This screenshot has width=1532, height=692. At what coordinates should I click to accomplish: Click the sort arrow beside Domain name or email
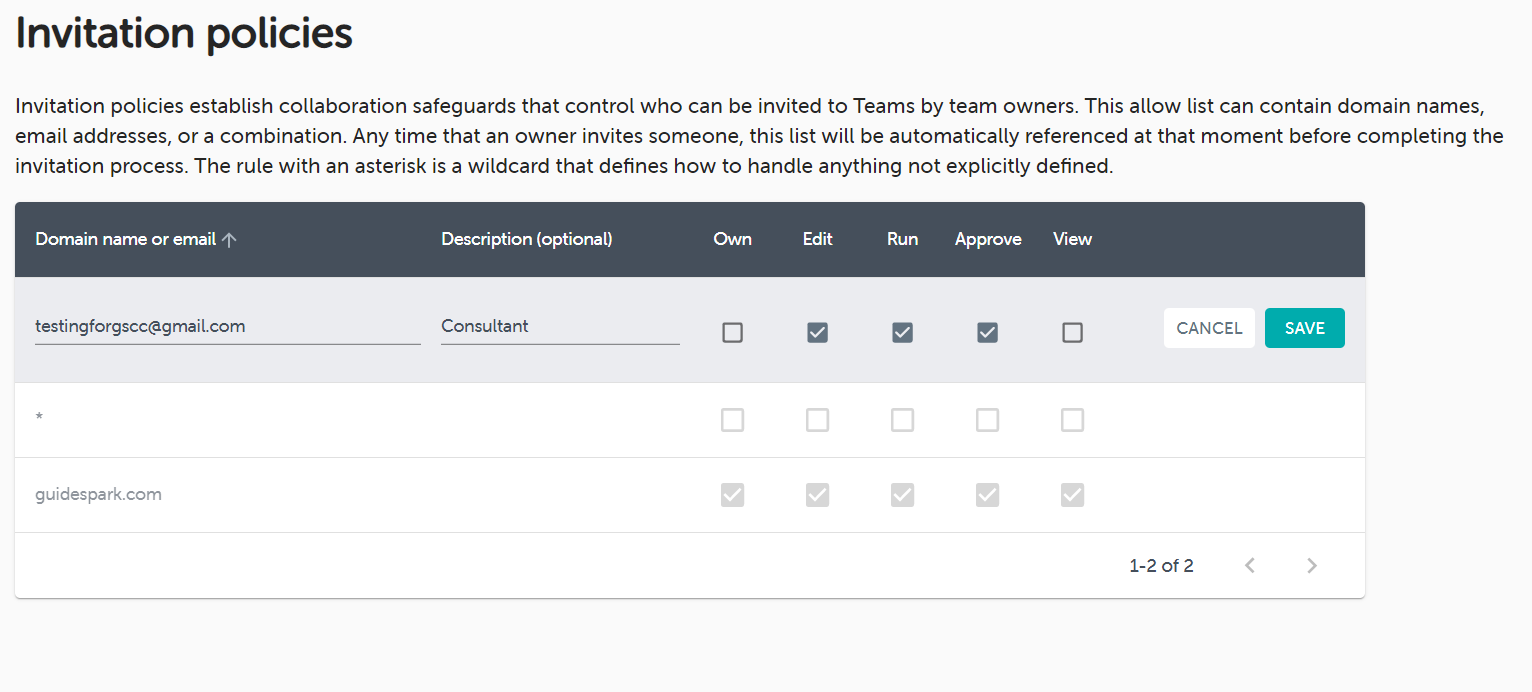pos(229,240)
